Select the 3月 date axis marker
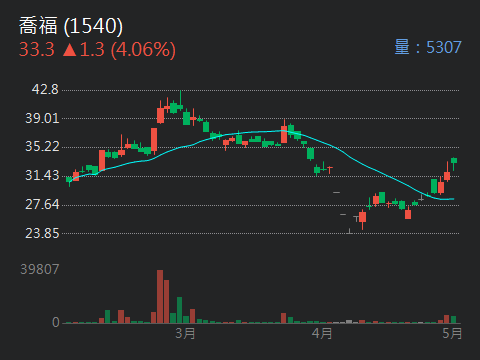Screen dimensions: 480x360 coord(185,333)
